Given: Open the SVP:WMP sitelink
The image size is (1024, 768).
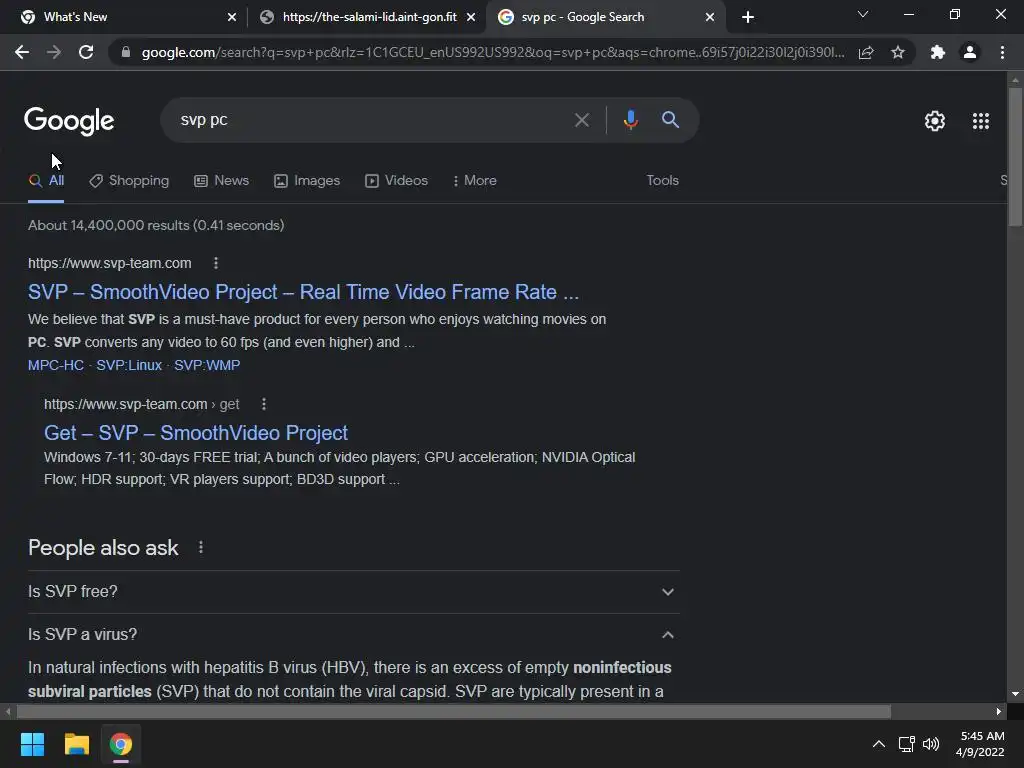Looking at the screenshot, I should [207, 366].
